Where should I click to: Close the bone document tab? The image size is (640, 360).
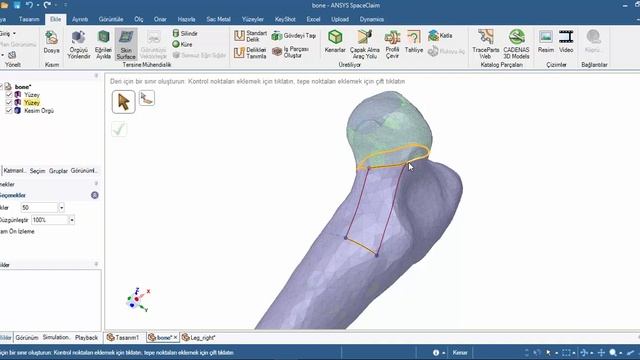[x=176, y=338]
